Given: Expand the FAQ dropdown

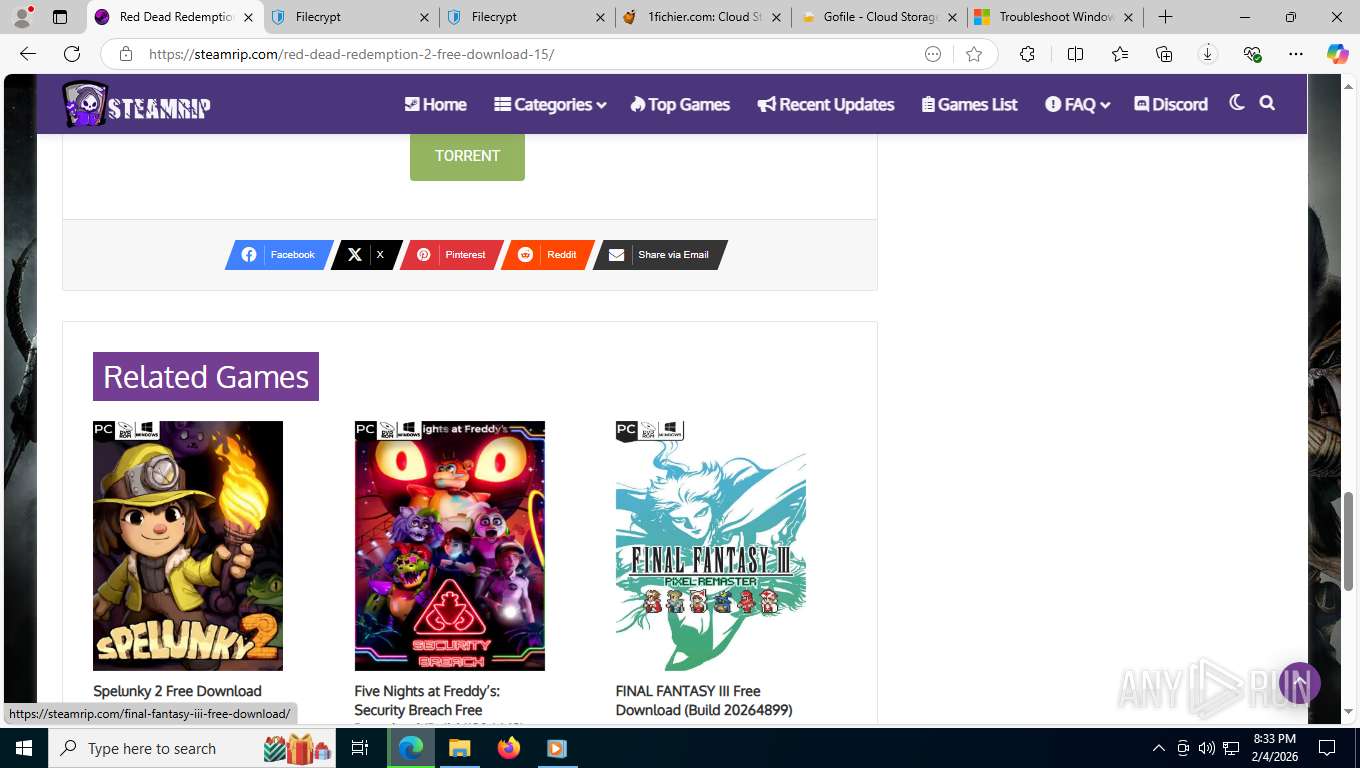Looking at the screenshot, I should coord(1078,104).
